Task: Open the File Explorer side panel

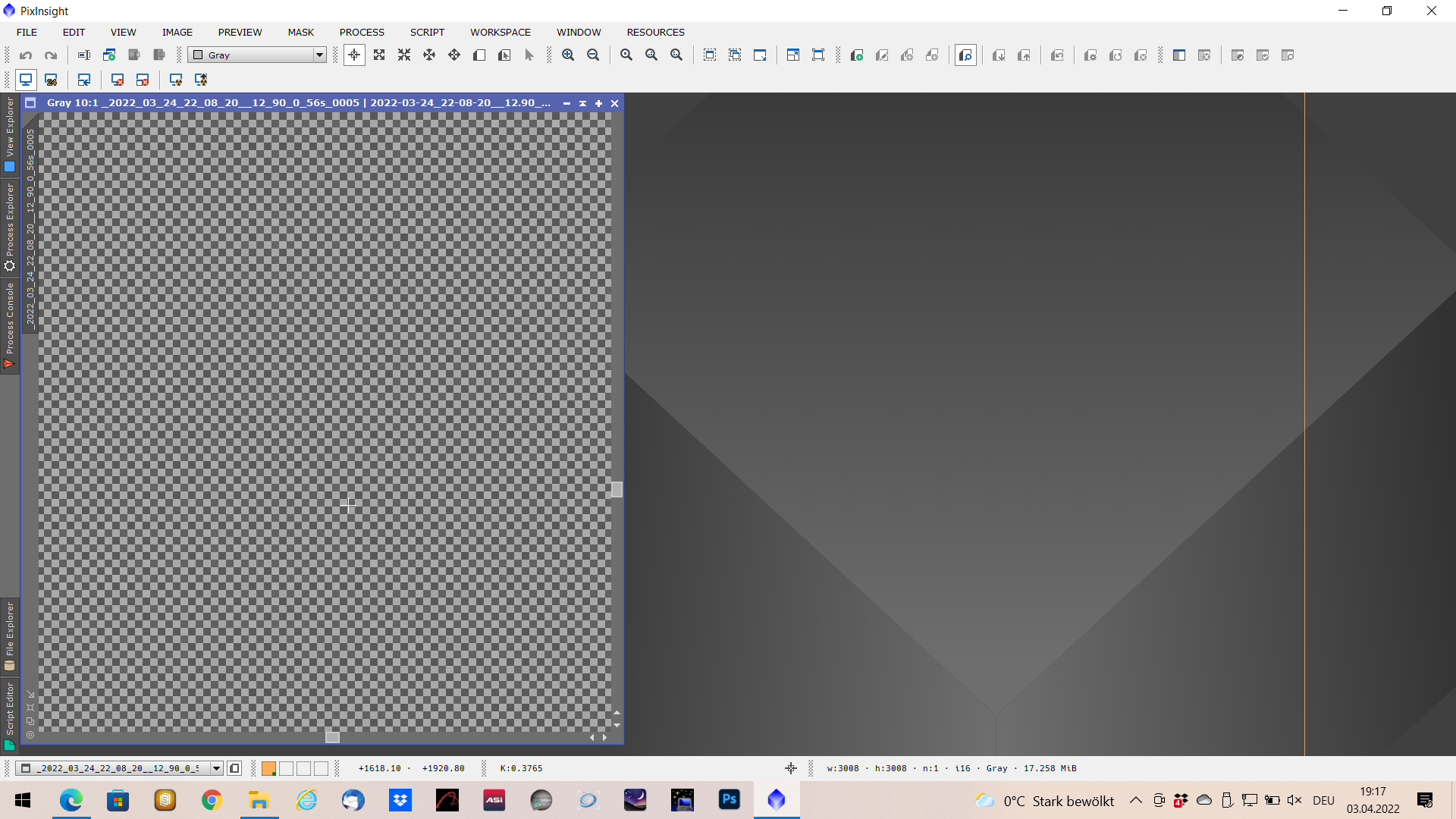Action: [x=9, y=636]
